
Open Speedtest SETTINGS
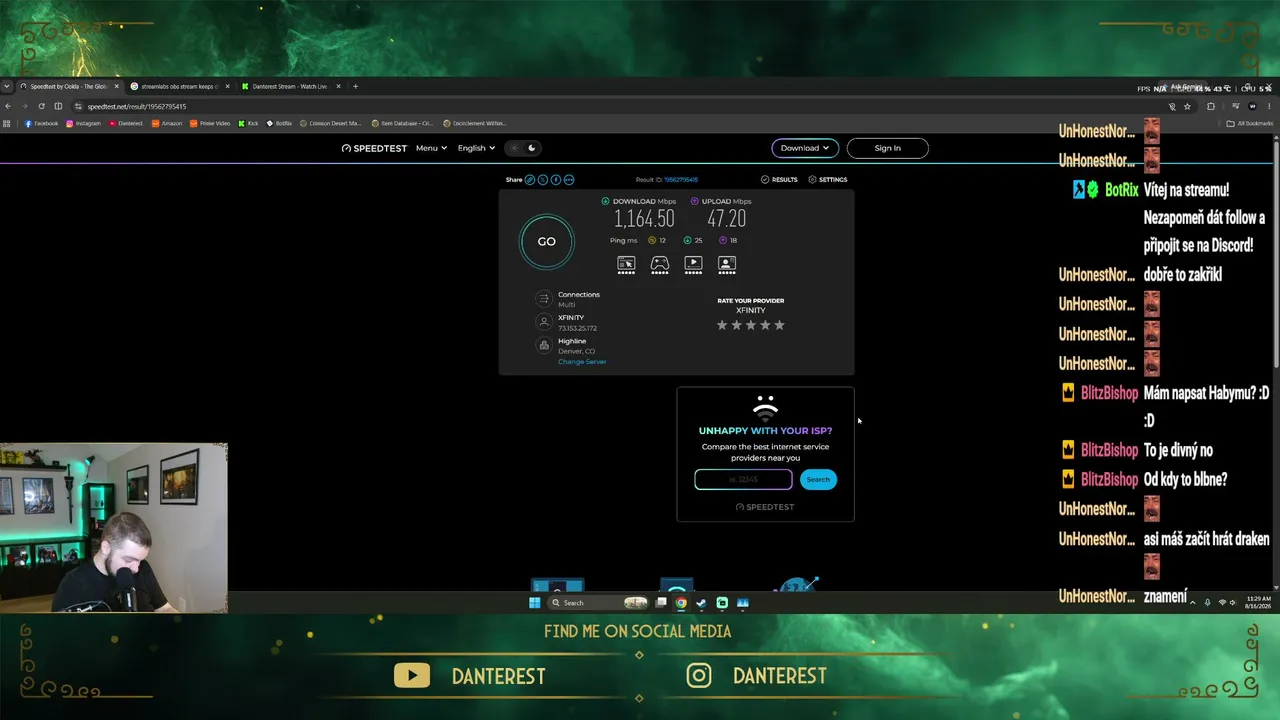point(827,180)
